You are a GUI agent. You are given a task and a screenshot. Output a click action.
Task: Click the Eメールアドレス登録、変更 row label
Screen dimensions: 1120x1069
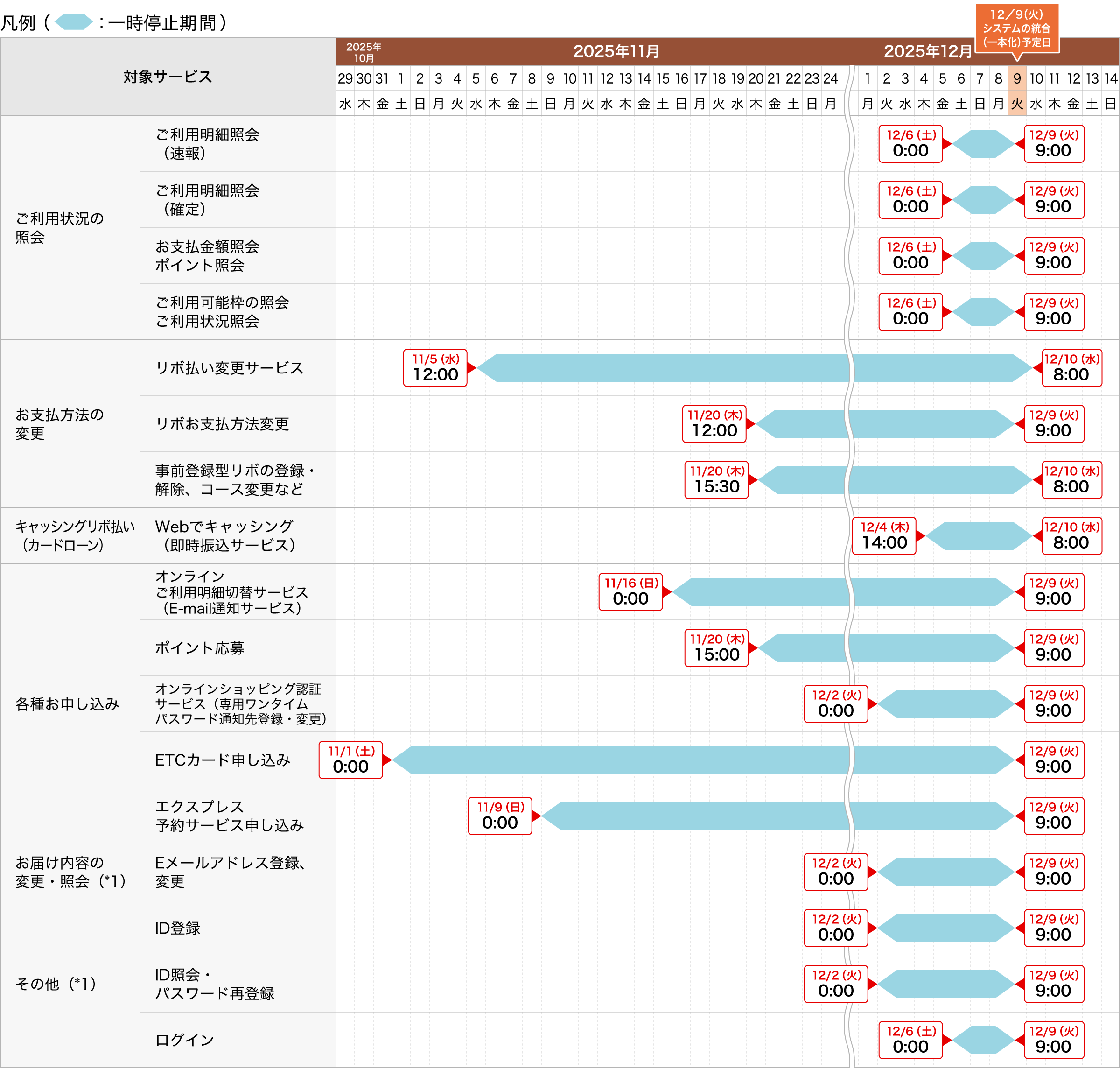[x=231, y=872]
